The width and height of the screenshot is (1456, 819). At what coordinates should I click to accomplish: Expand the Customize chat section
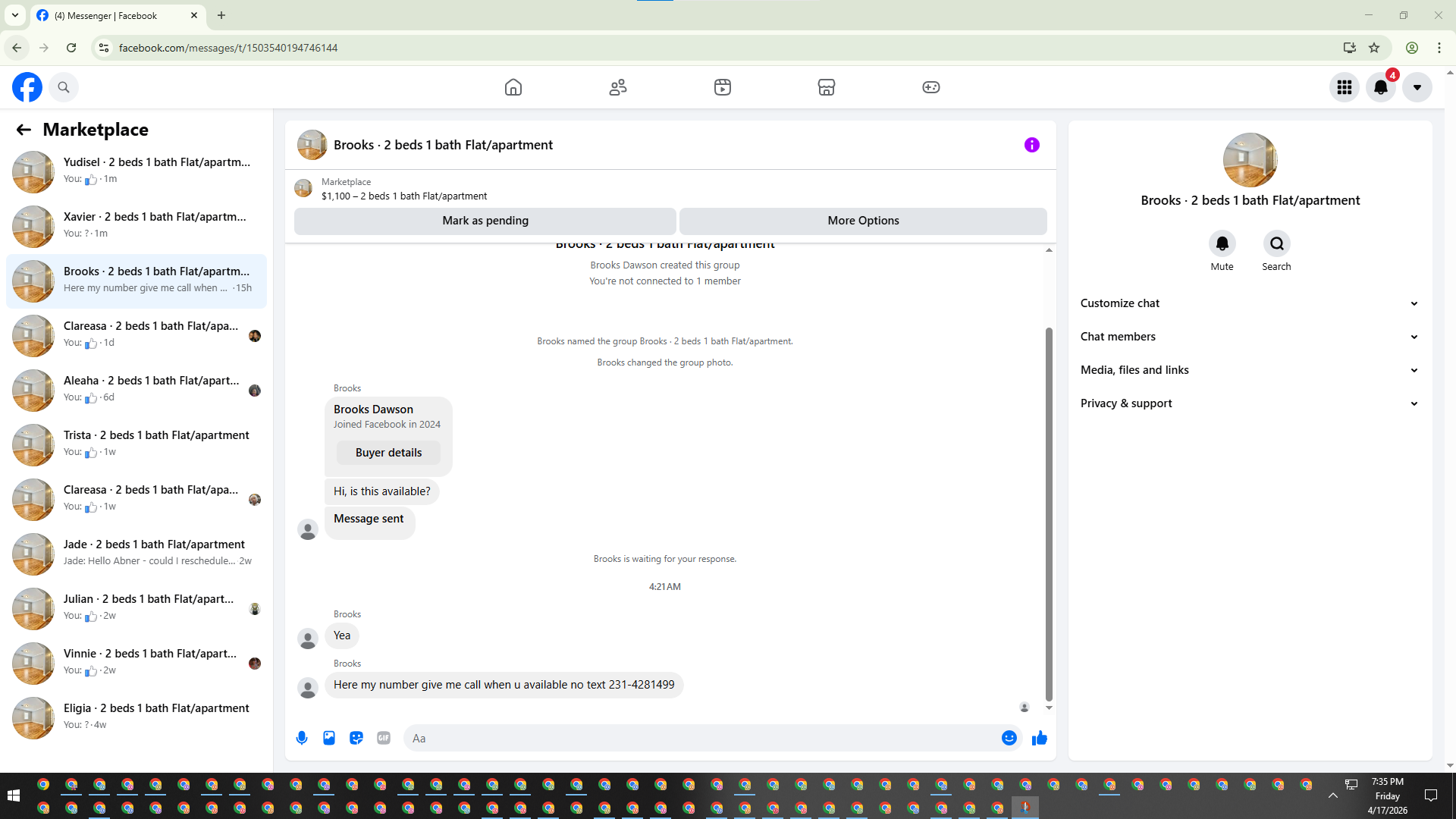click(1250, 303)
